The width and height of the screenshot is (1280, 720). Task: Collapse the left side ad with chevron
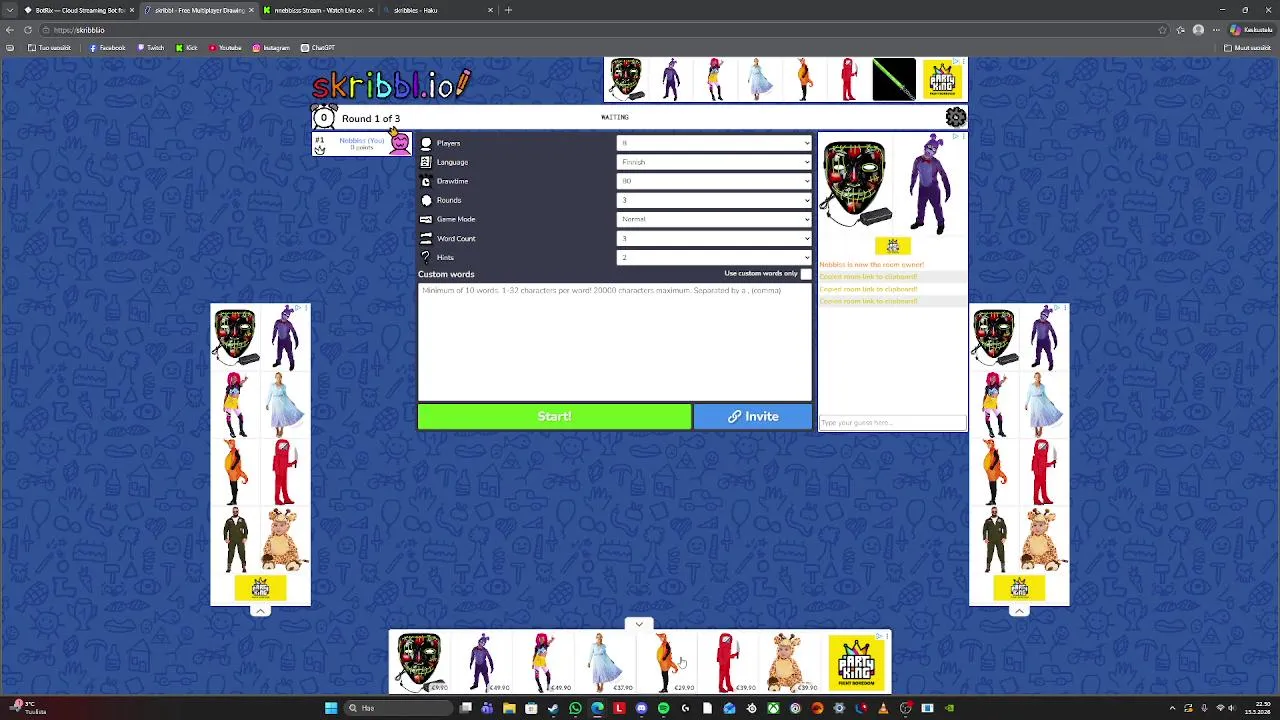[x=260, y=611]
